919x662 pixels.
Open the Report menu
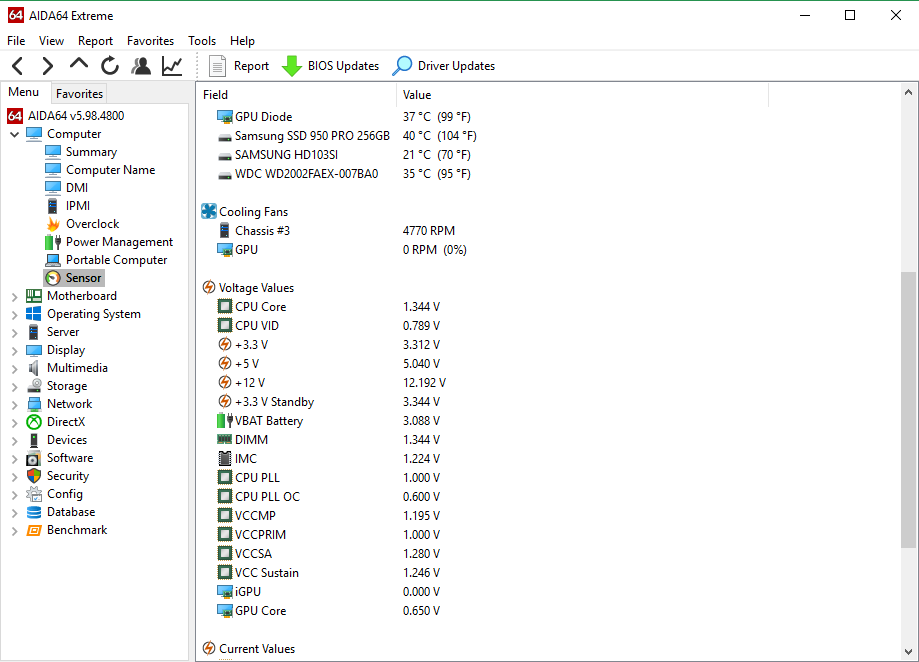pos(95,40)
